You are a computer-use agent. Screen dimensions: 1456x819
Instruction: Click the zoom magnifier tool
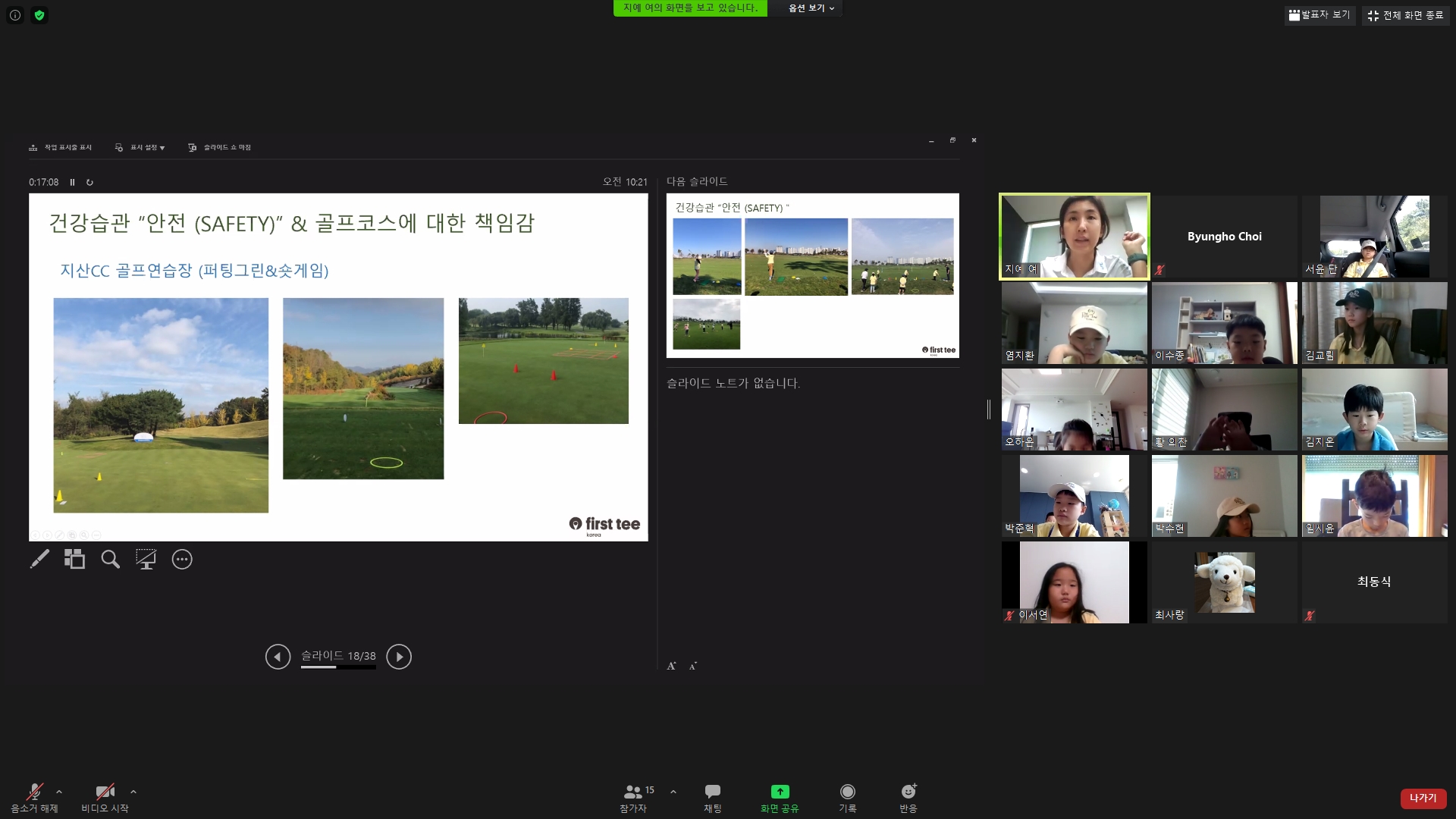111,560
